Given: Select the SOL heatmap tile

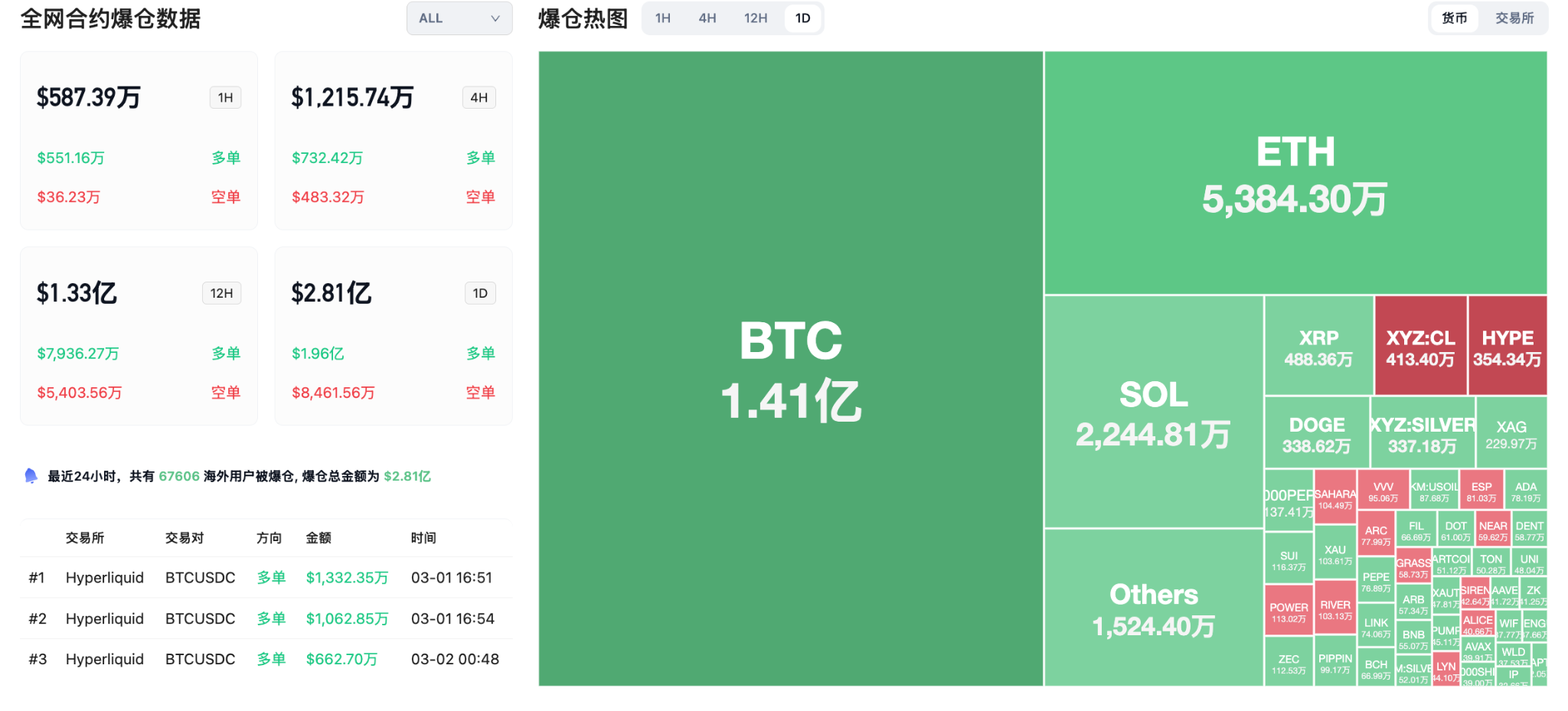Looking at the screenshot, I should click(x=1153, y=412).
